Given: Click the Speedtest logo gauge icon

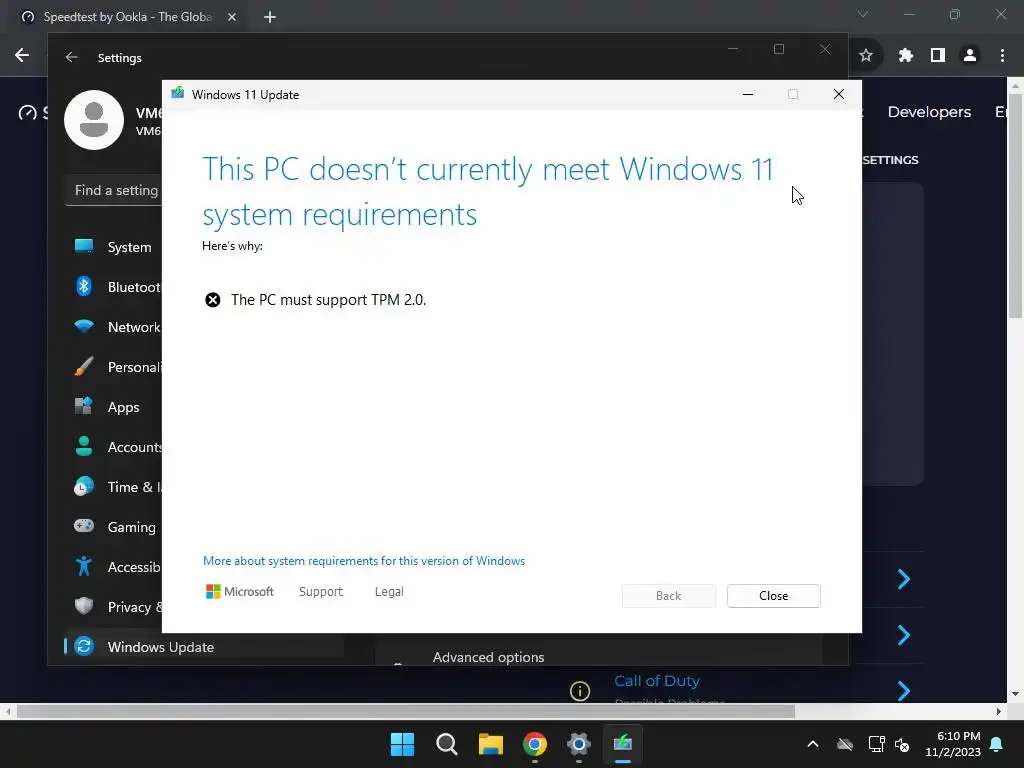Looking at the screenshot, I should pyautogui.click(x=27, y=112).
